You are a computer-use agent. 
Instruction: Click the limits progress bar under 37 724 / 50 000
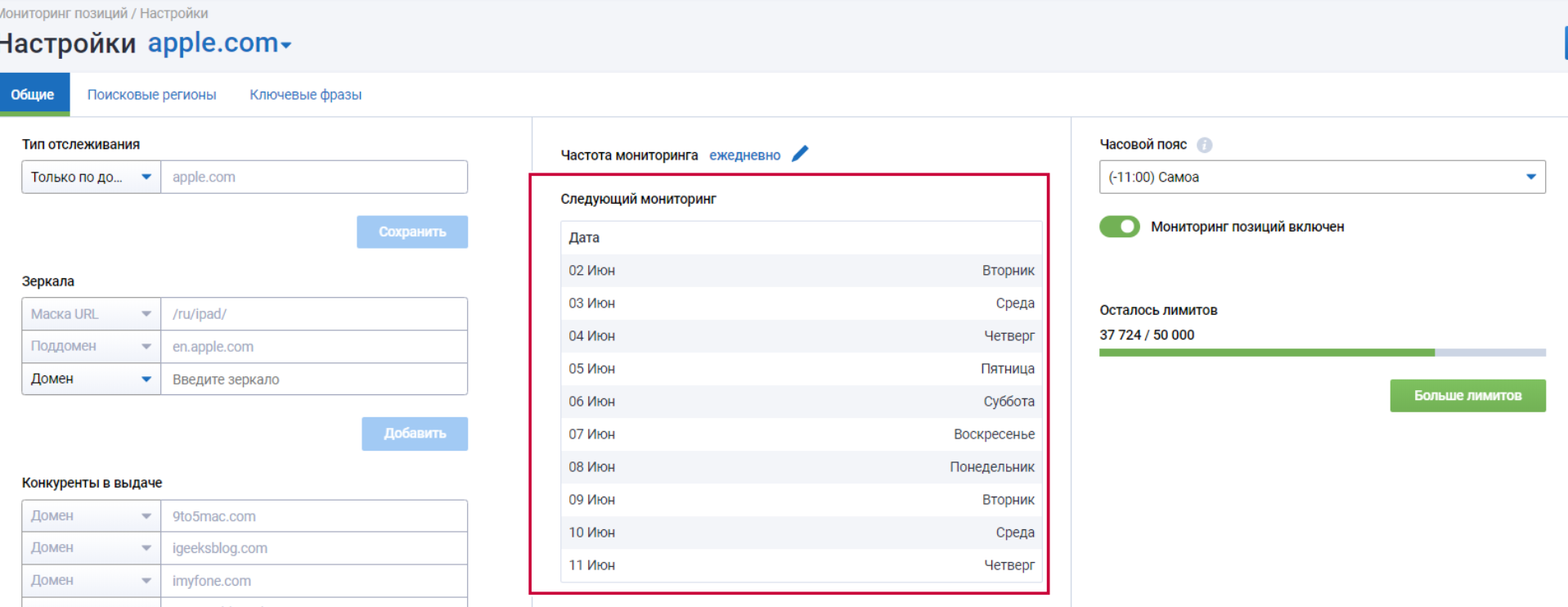click(1321, 353)
